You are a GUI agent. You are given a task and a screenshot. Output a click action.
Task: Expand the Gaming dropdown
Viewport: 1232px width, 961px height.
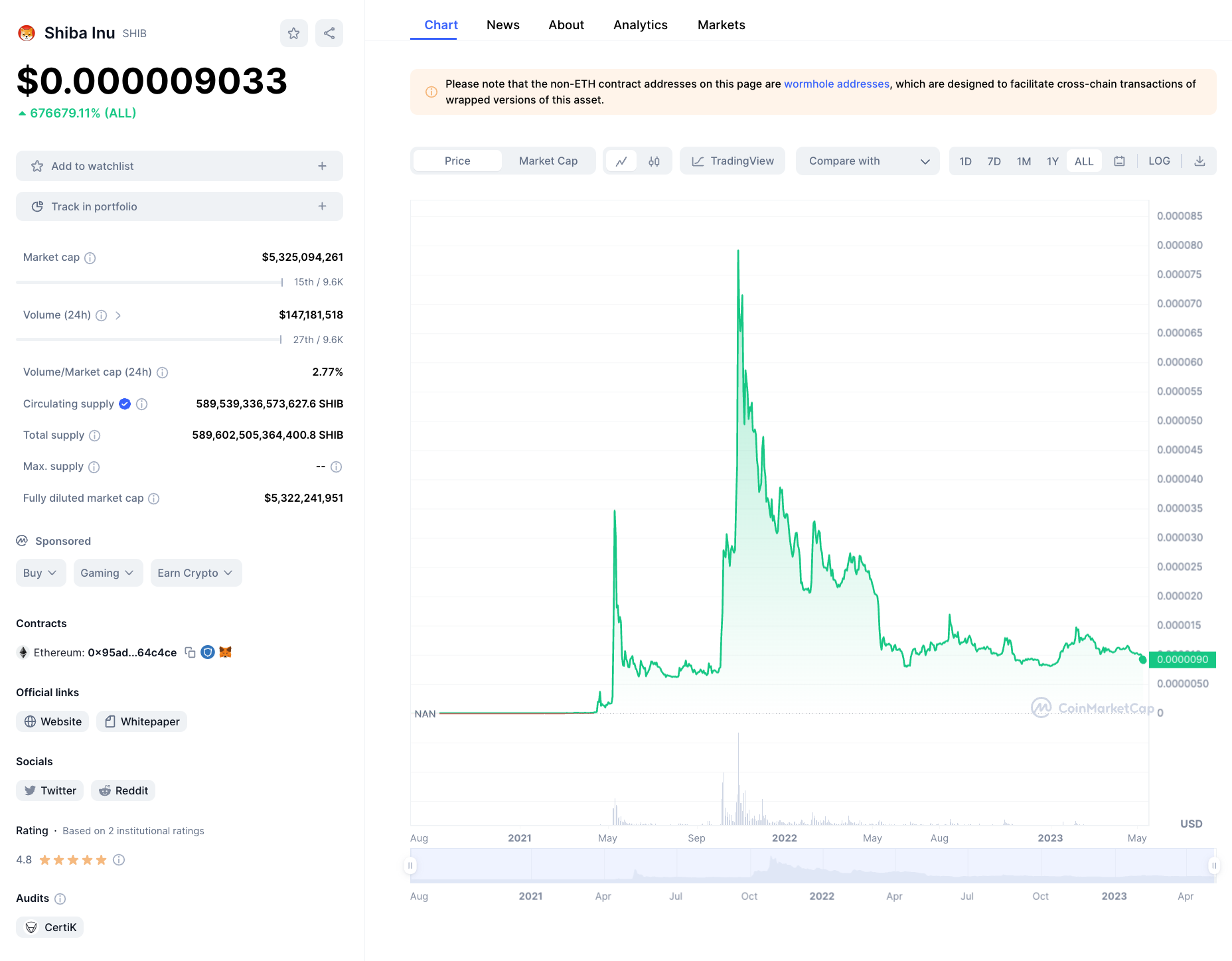pos(108,573)
